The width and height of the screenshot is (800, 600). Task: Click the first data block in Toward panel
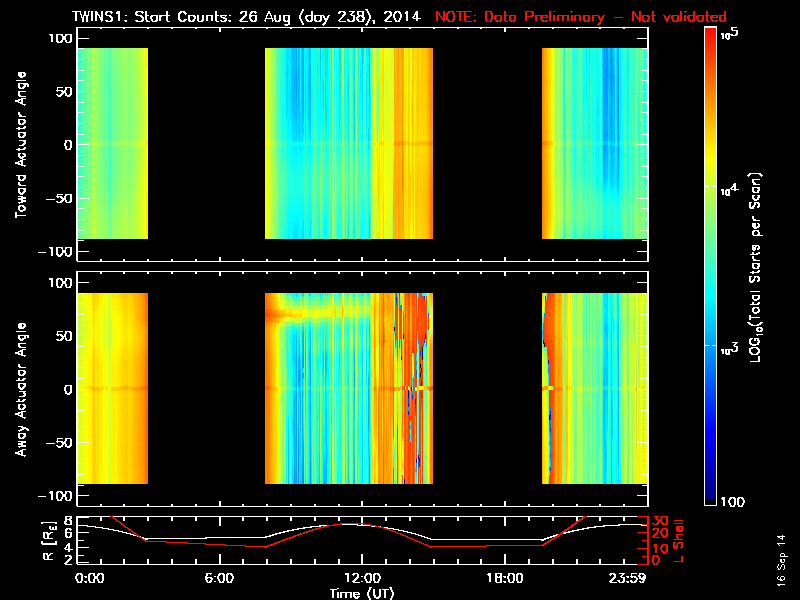[112, 143]
